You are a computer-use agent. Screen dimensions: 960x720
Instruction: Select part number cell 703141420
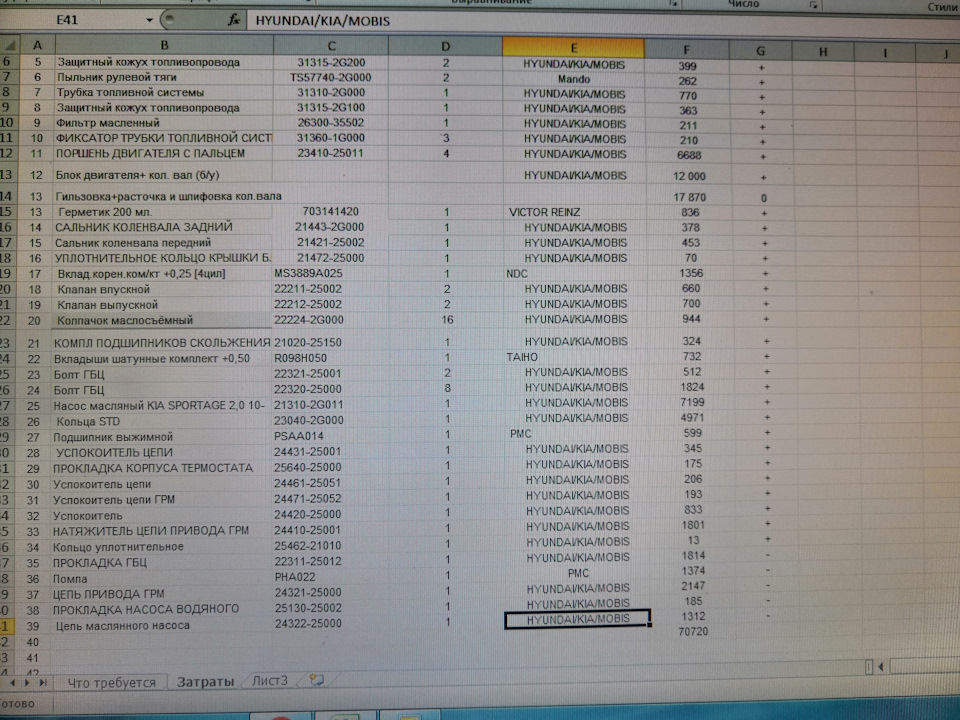pos(331,211)
